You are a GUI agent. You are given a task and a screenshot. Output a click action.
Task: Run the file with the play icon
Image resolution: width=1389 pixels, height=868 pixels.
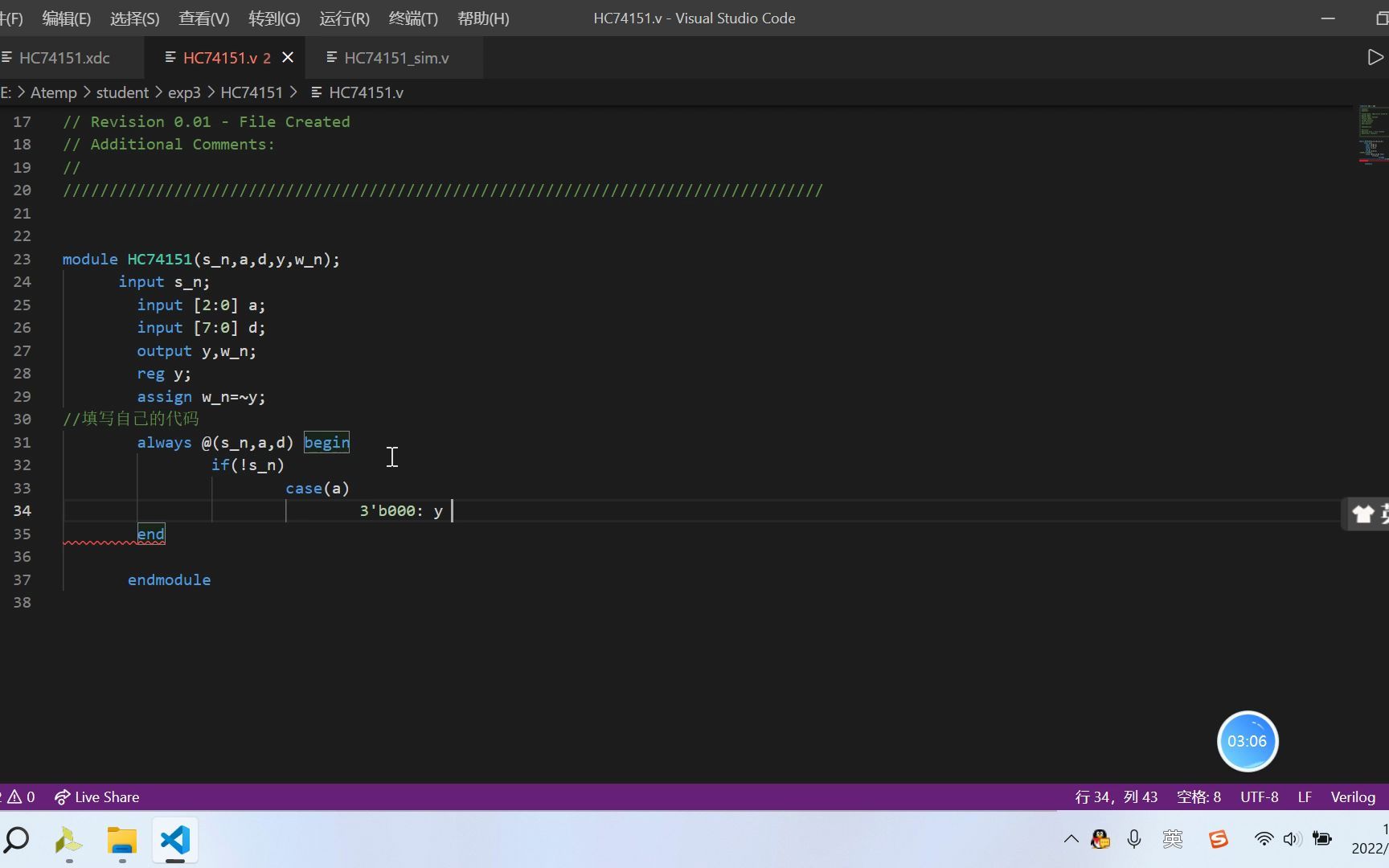click(x=1375, y=58)
